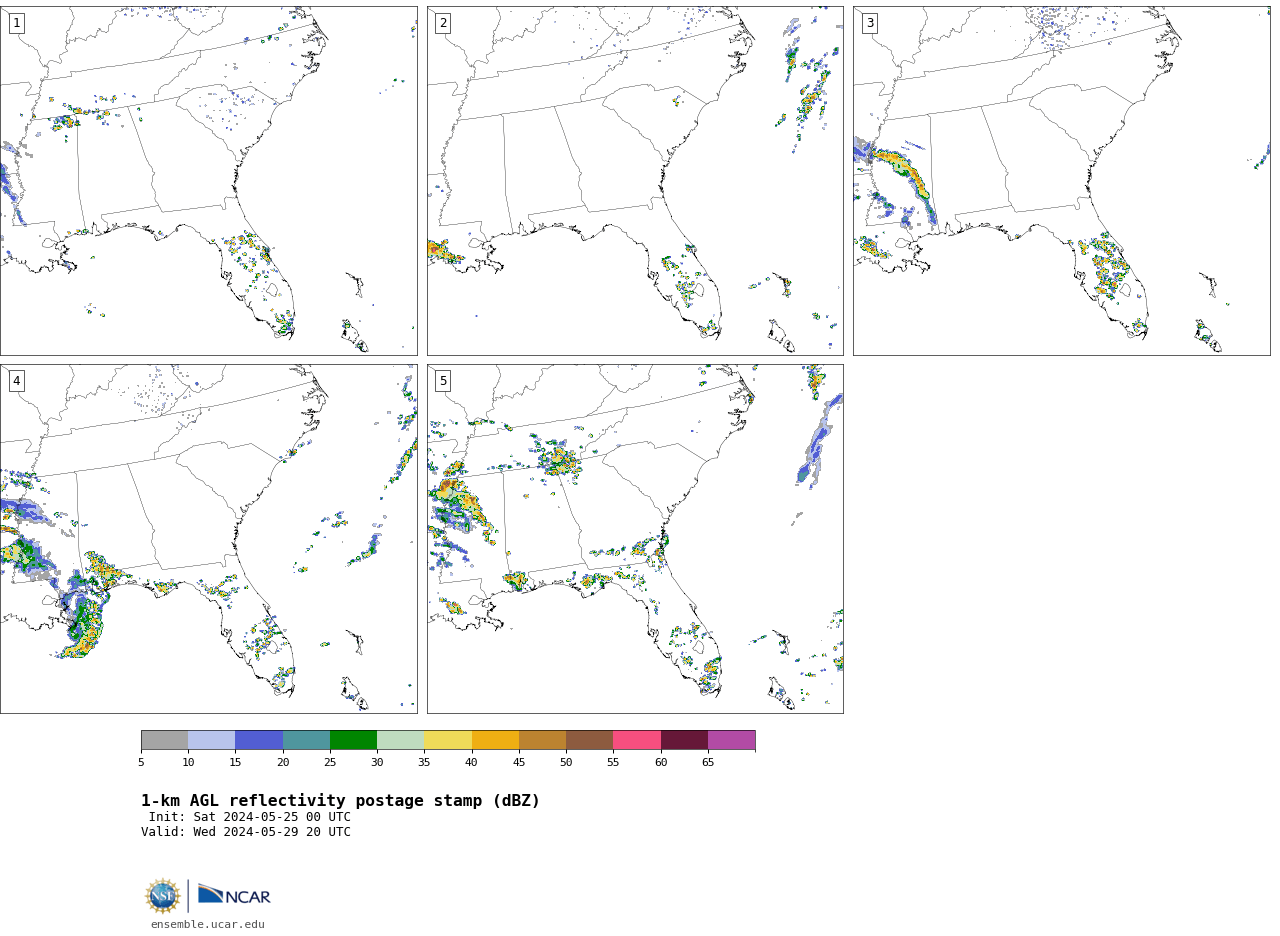The width and height of the screenshot is (1280, 936).
Task: Click the NCAR logo
Action: point(234,895)
